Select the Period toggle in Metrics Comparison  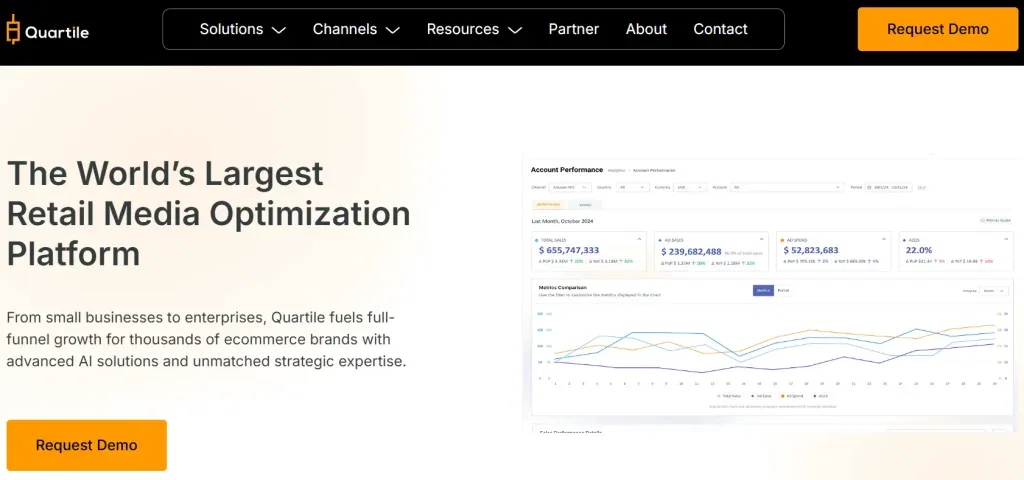[784, 291]
